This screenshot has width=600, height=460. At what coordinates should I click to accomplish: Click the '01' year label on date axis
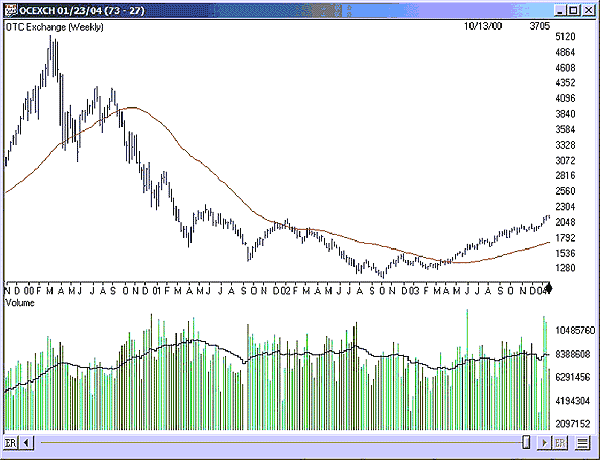[156, 291]
